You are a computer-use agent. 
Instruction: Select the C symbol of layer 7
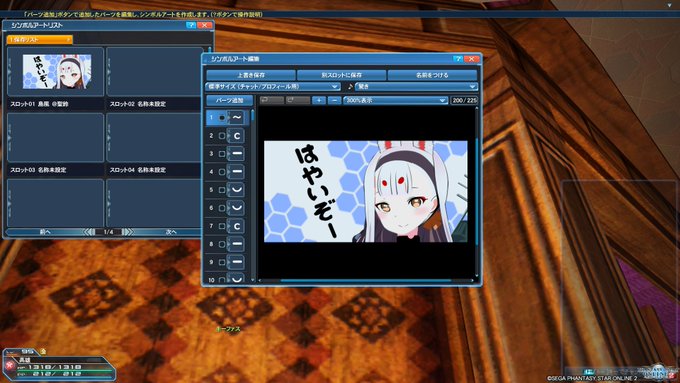(237, 226)
